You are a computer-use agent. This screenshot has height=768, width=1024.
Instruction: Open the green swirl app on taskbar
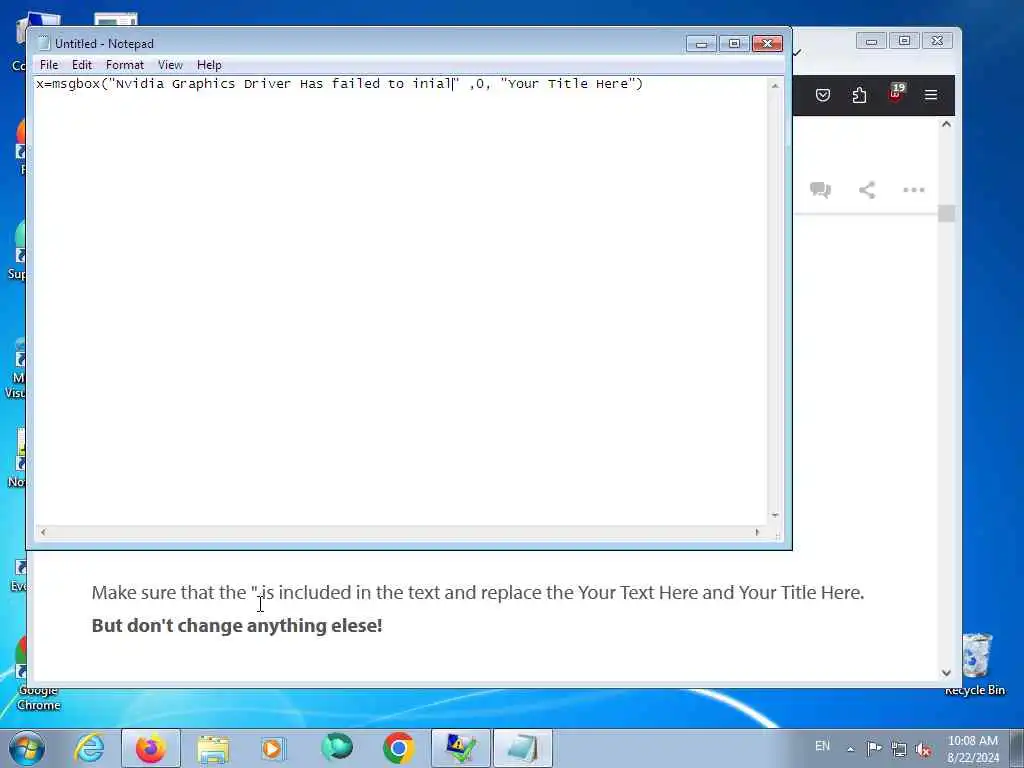(x=337, y=748)
